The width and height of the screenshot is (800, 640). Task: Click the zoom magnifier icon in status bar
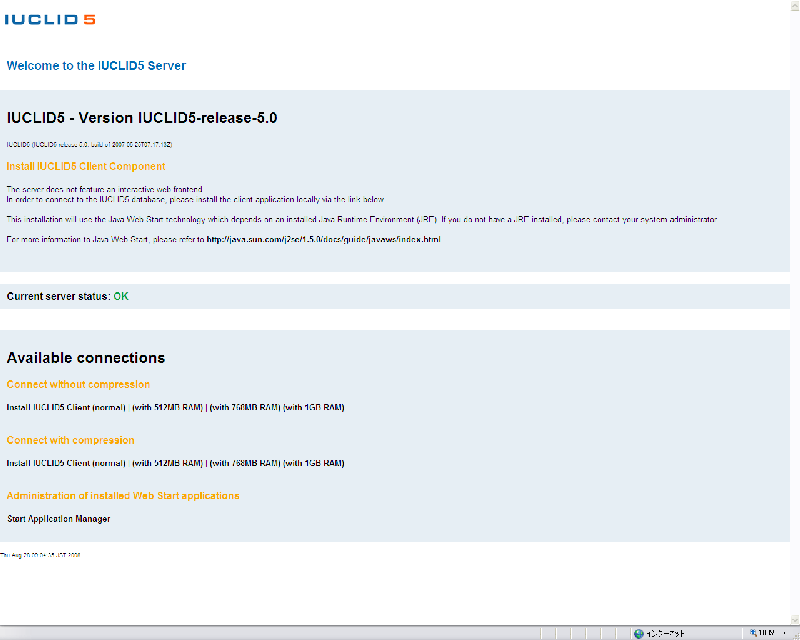[x=753, y=633]
